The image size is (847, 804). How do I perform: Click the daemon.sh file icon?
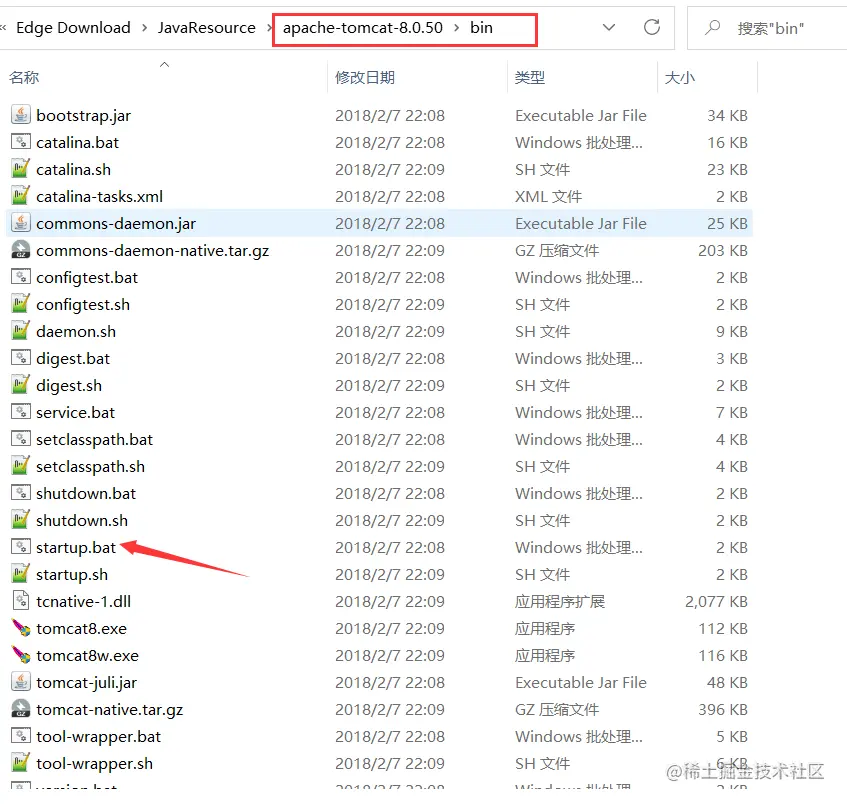(21, 331)
